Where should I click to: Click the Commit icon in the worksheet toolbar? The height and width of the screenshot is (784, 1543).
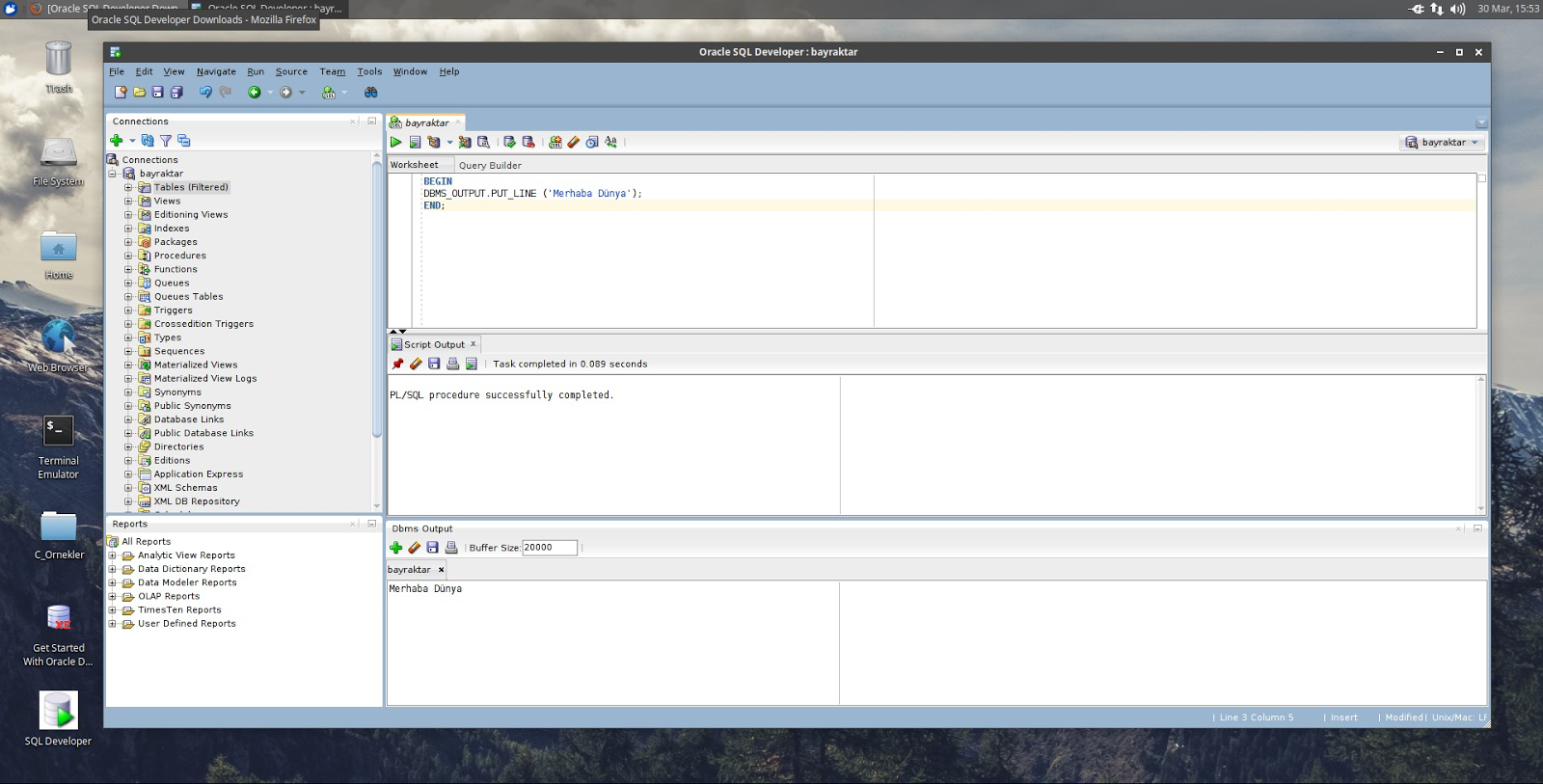pos(509,142)
